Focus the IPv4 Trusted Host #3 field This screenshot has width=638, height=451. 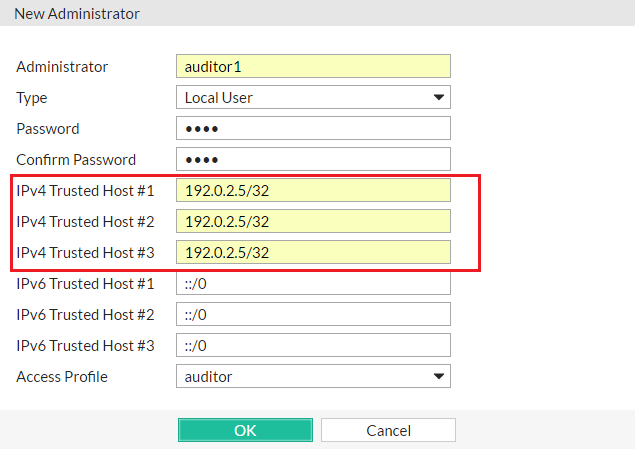[x=313, y=253]
